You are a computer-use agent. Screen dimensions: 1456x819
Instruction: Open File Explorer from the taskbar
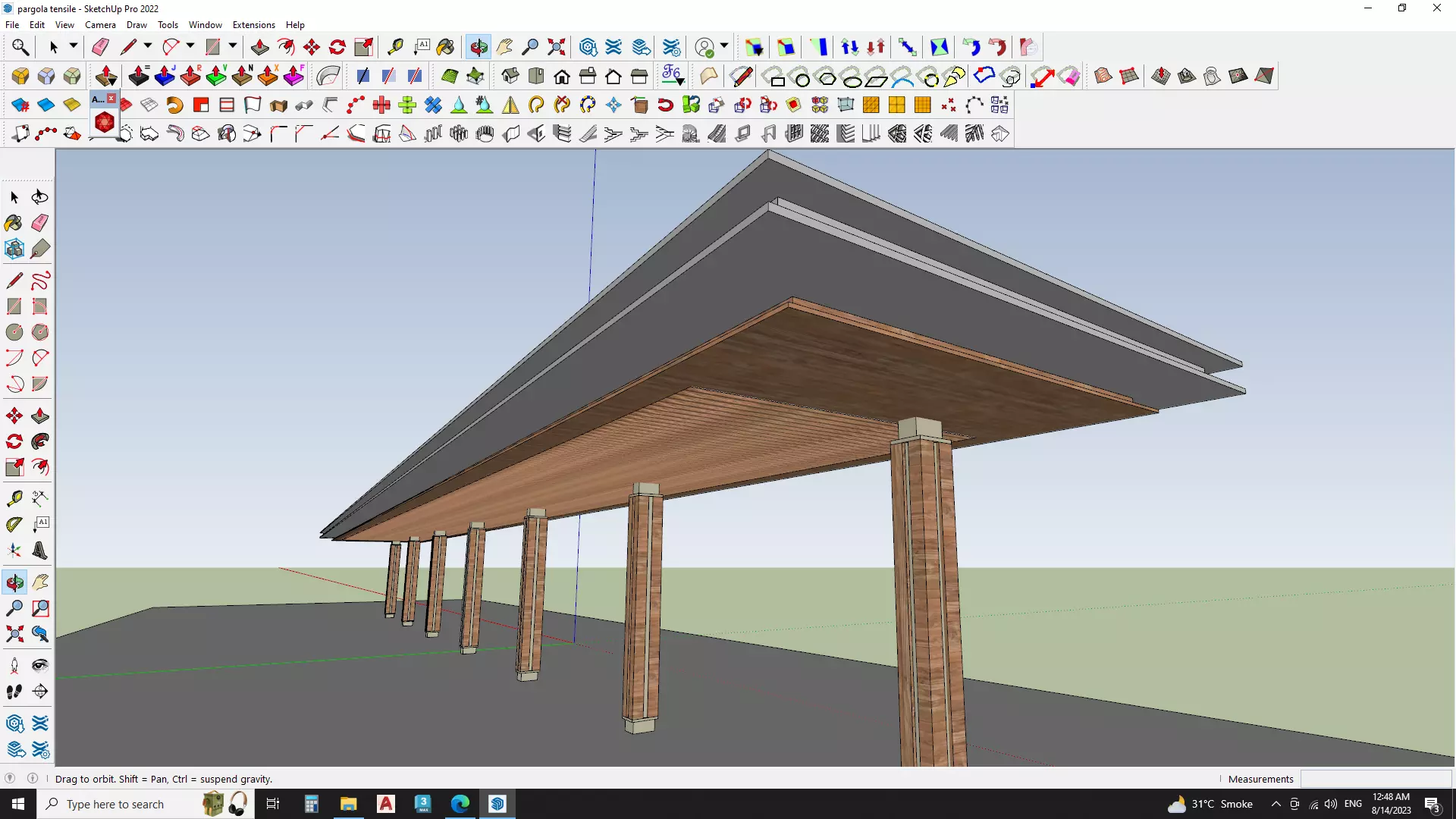[x=348, y=804]
